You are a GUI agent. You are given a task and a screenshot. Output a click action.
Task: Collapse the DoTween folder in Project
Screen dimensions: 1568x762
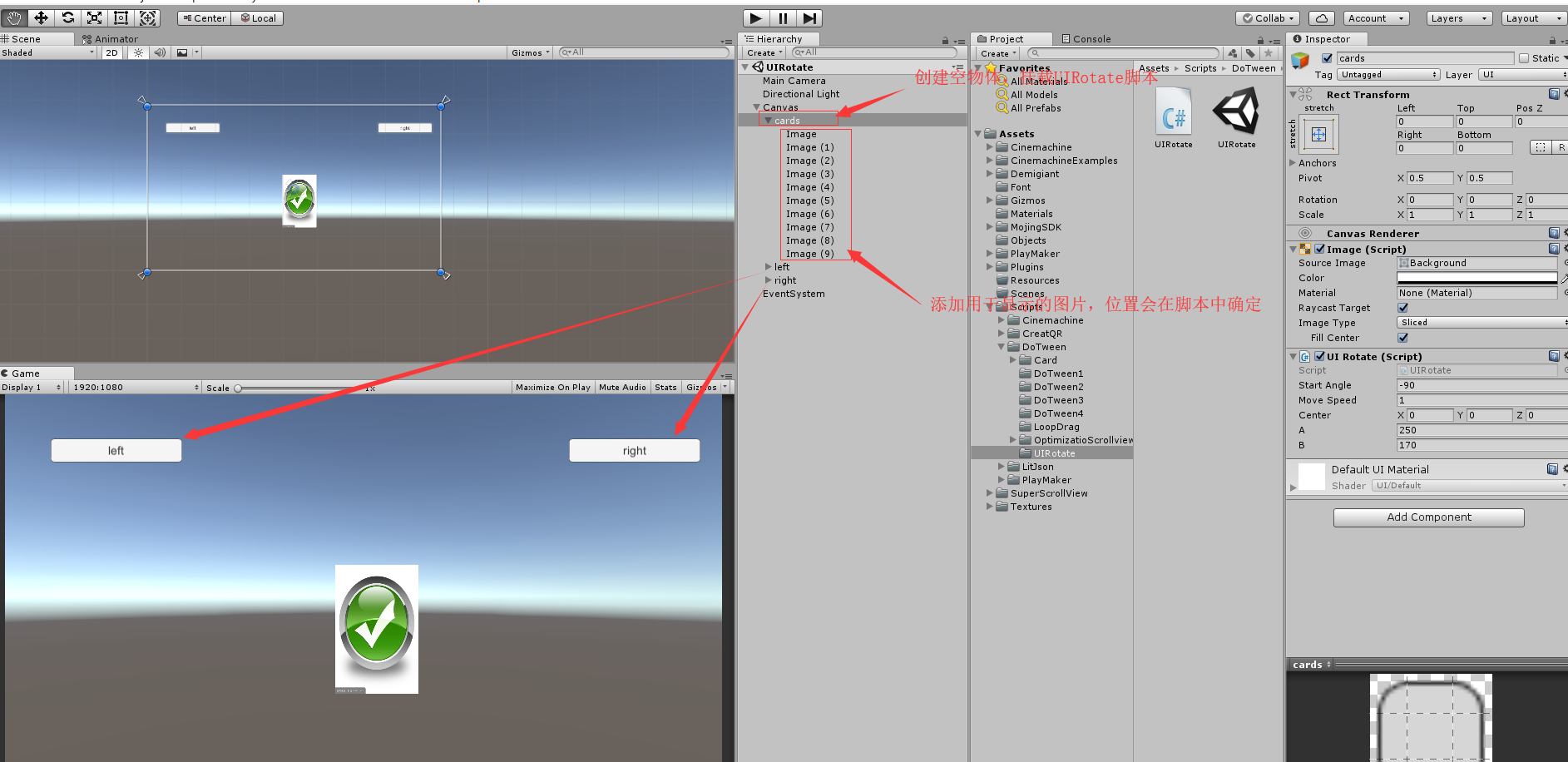(x=1002, y=347)
